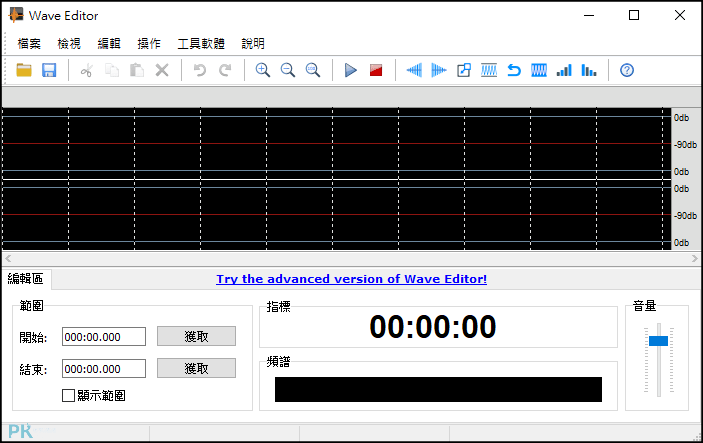
Task: Click the waveform scrollbar right arrow
Action: [694, 258]
